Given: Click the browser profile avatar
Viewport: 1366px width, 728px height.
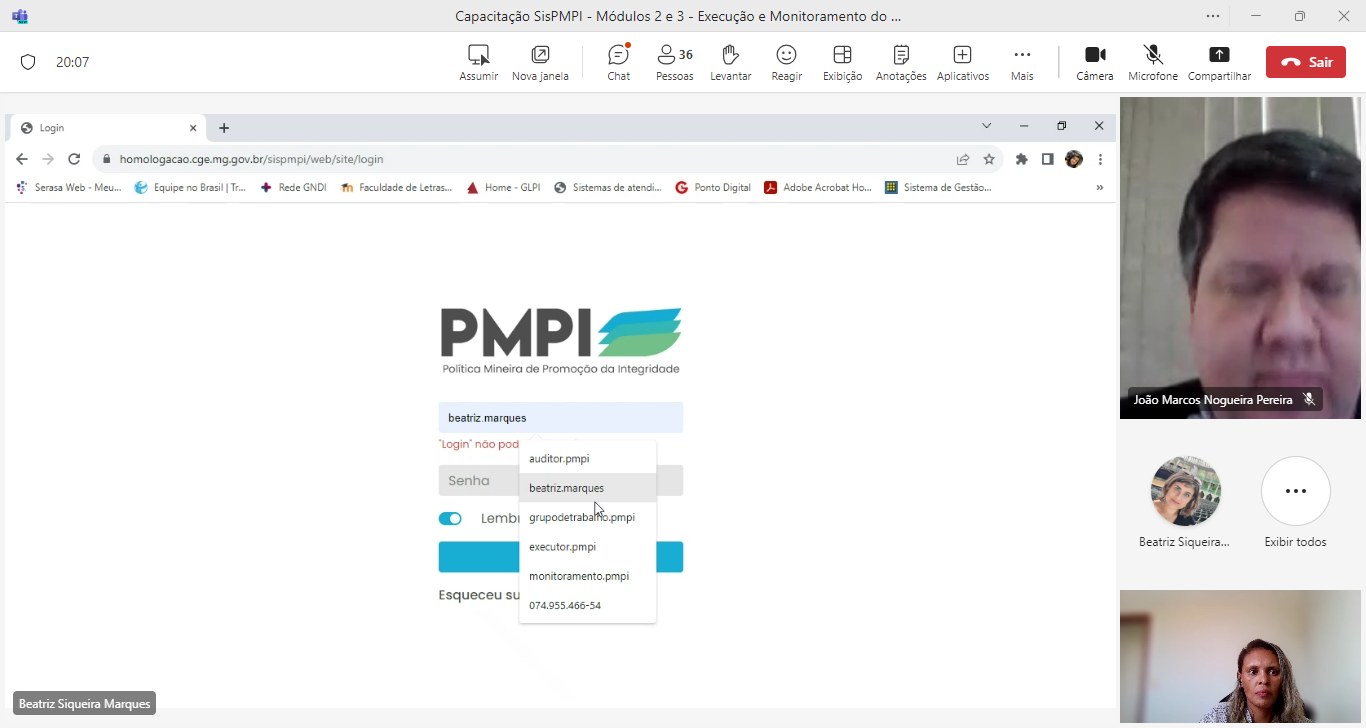Looking at the screenshot, I should (1074, 159).
